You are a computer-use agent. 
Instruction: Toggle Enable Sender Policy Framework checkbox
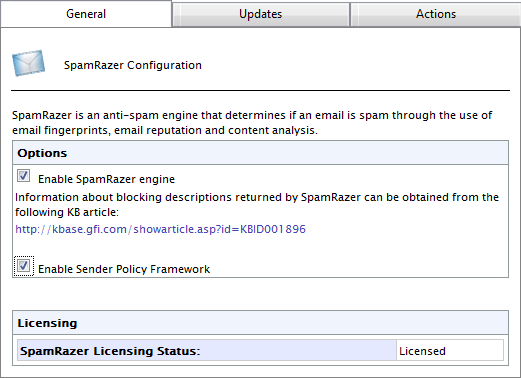(x=23, y=266)
